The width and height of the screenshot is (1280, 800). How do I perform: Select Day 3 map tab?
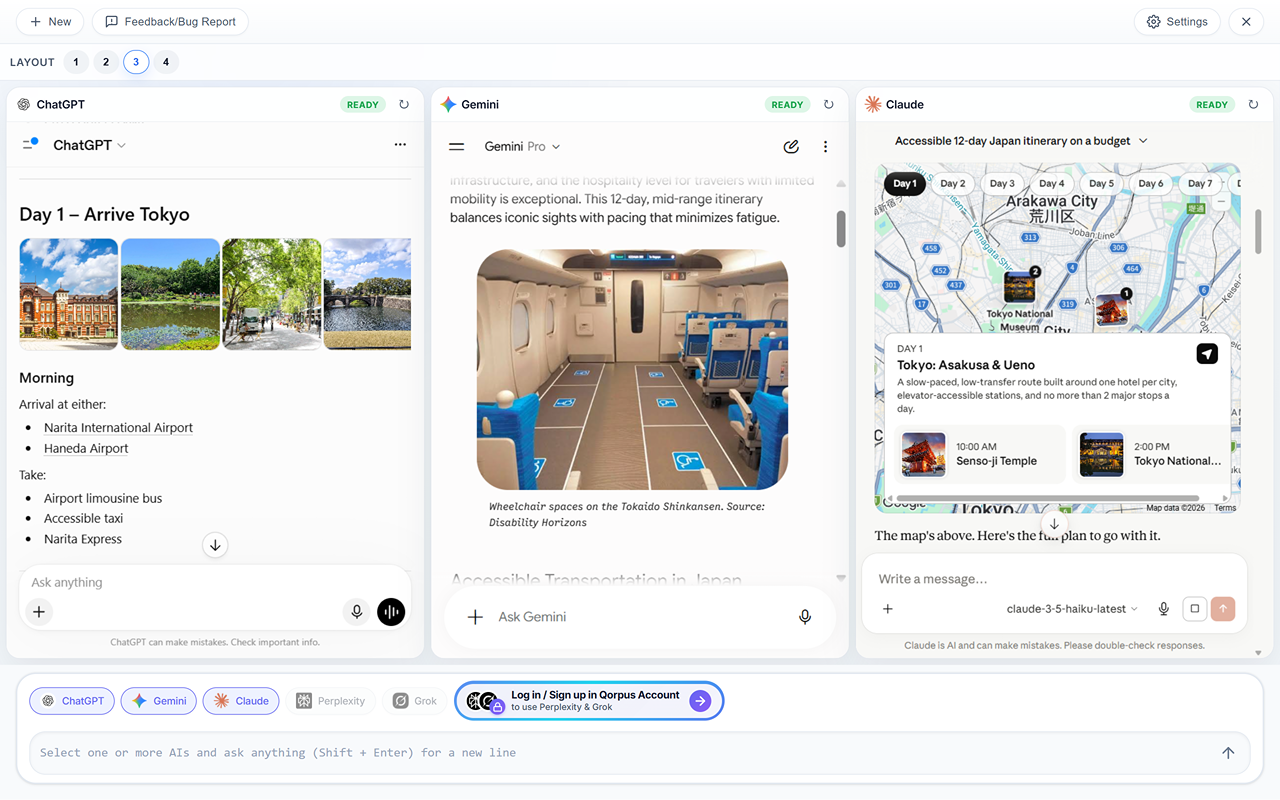coord(1002,184)
